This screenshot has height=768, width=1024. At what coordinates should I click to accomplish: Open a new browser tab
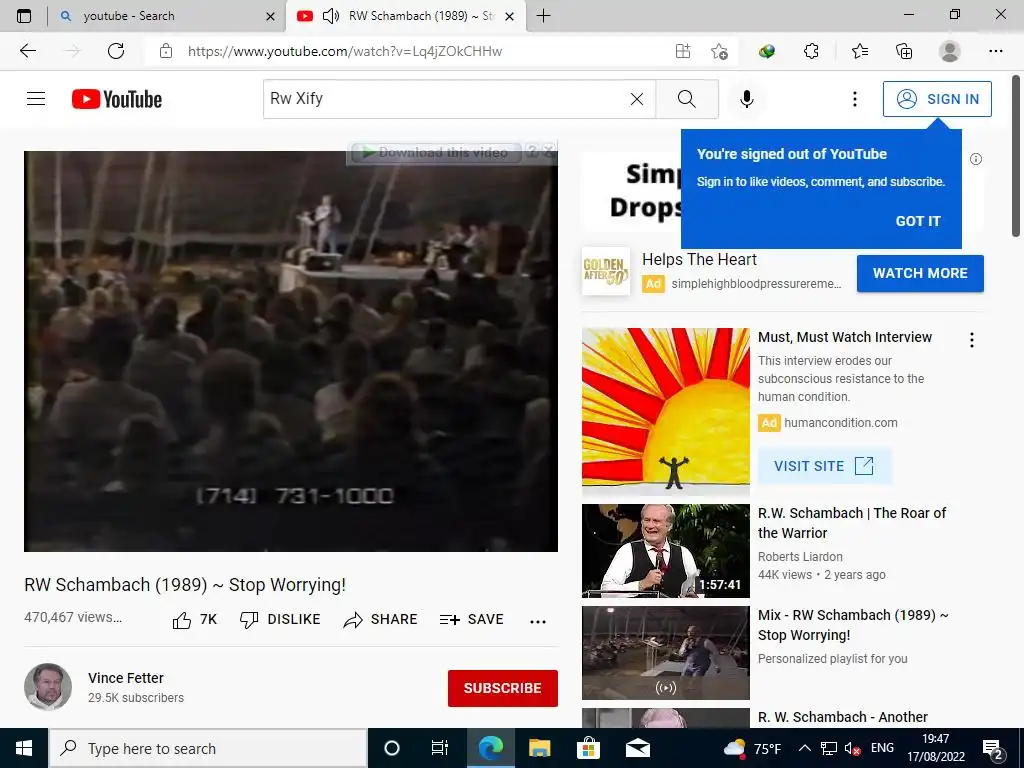pos(543,16)
